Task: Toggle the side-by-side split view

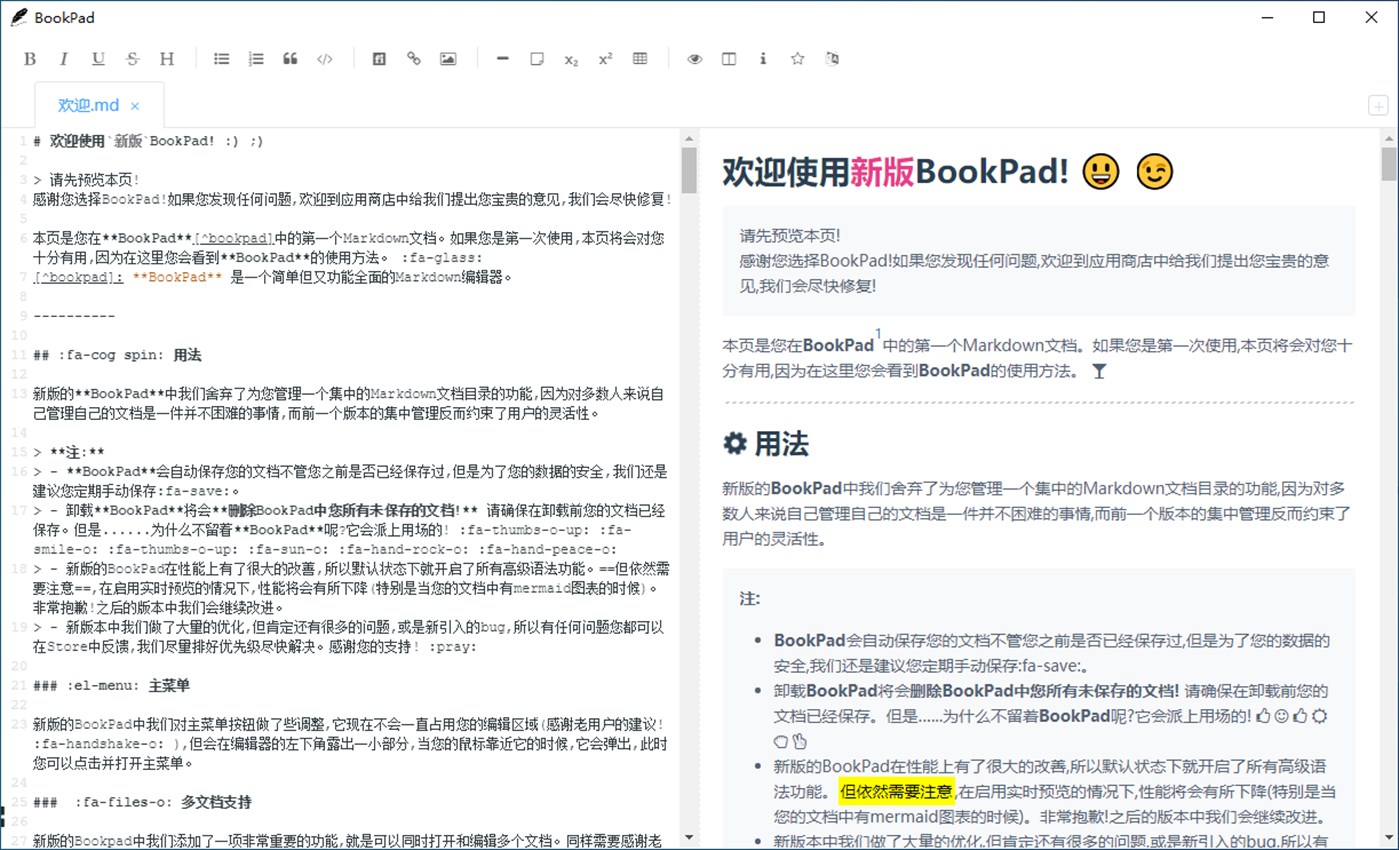Action: [x=729, y=59]
